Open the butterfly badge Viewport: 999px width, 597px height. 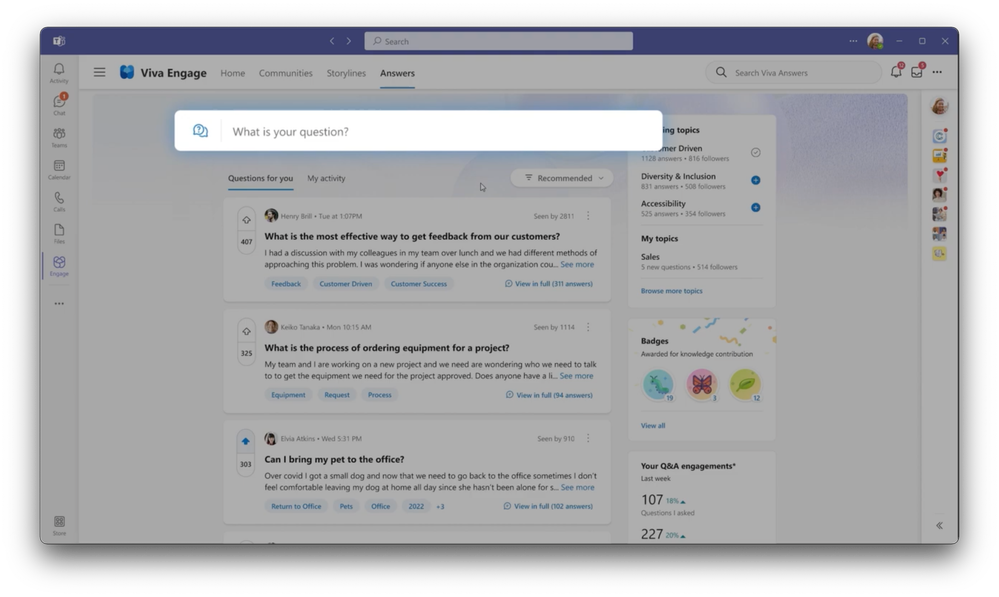point(701,384)
